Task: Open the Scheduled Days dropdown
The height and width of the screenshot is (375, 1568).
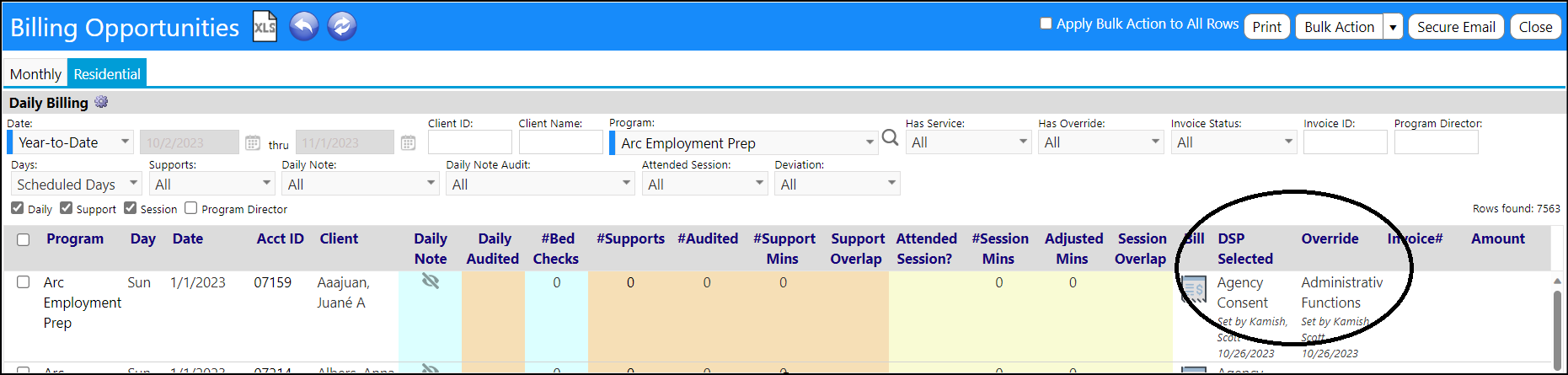Action: pos(76,184)
